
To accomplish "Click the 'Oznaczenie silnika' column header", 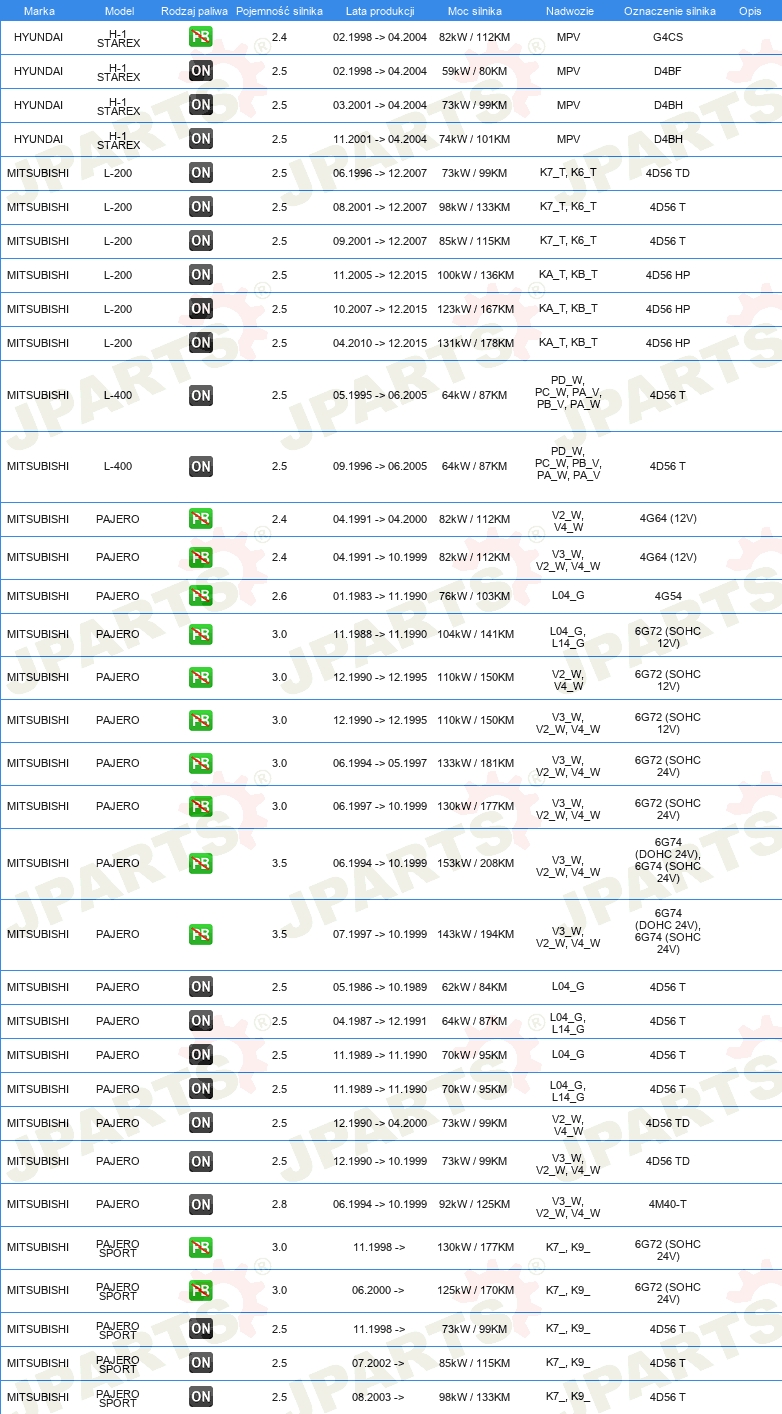I will (669, 11).
